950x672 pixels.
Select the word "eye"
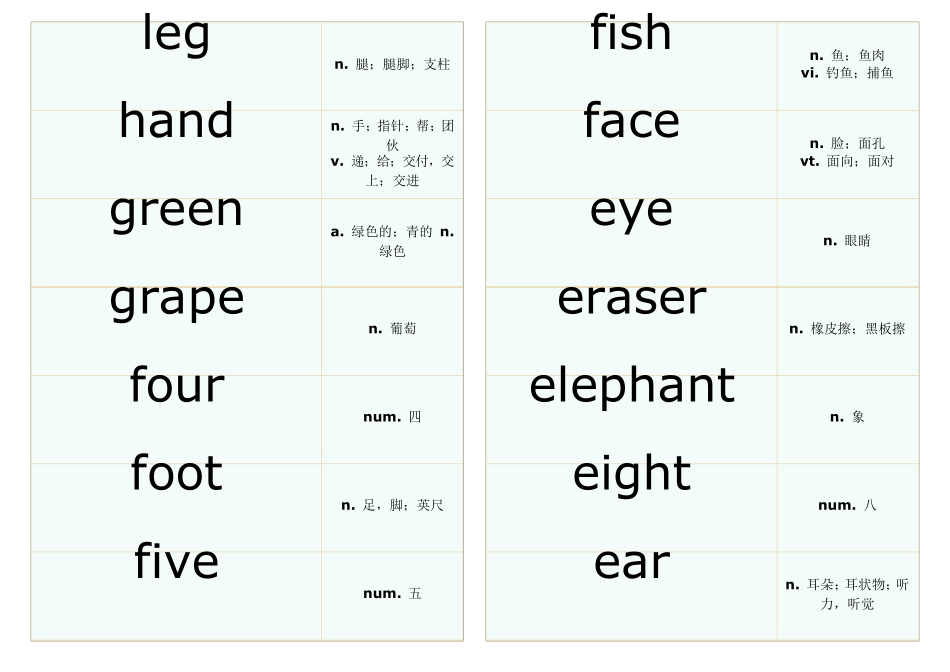click(x=631, y=211)
